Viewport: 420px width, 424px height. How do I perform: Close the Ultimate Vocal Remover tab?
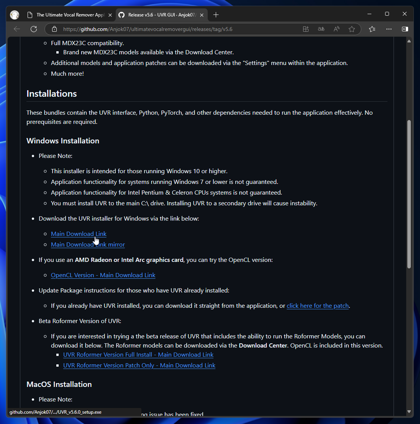[x=110, y=15]
